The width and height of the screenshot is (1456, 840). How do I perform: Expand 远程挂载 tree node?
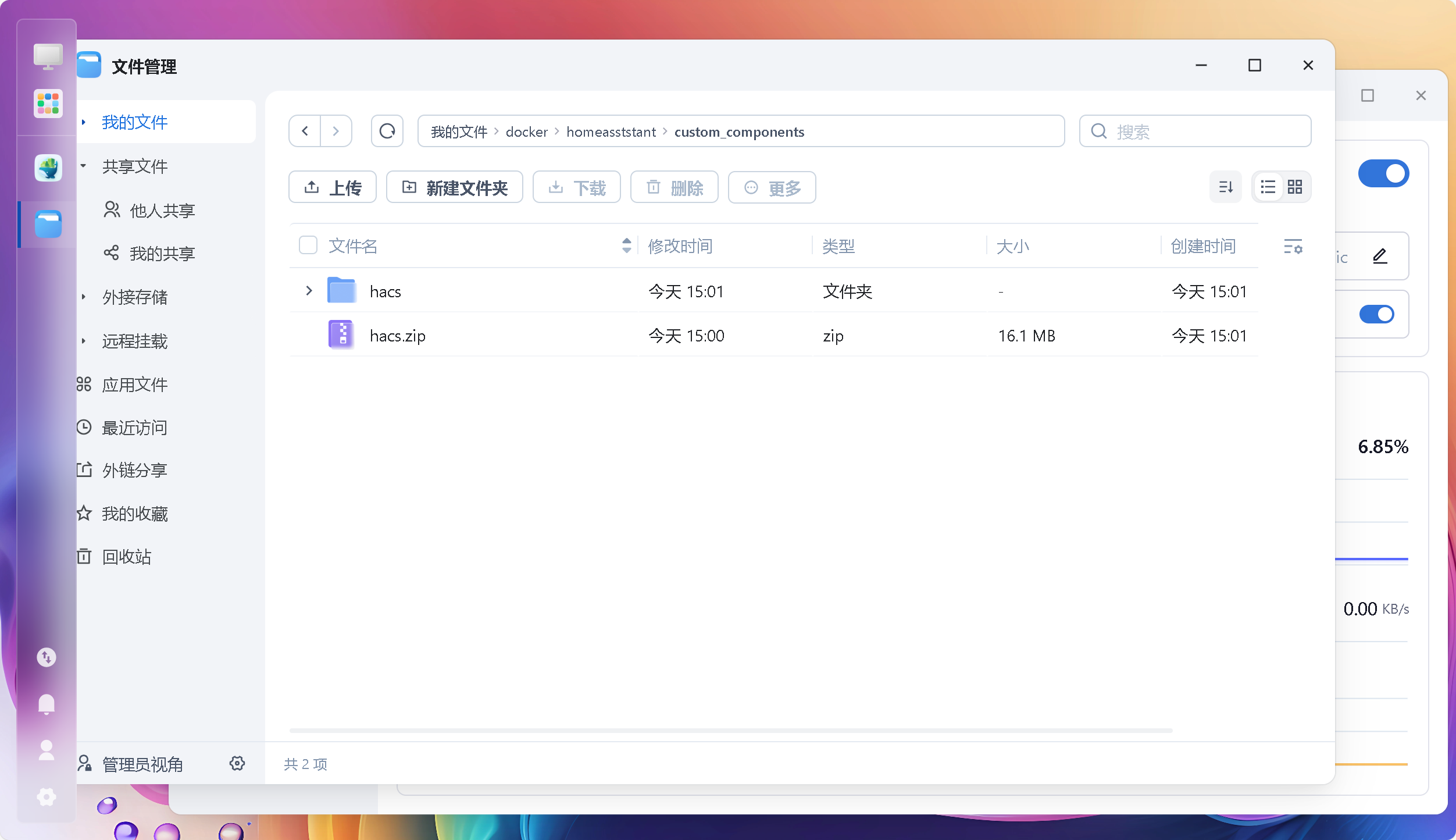coord(84,340)
